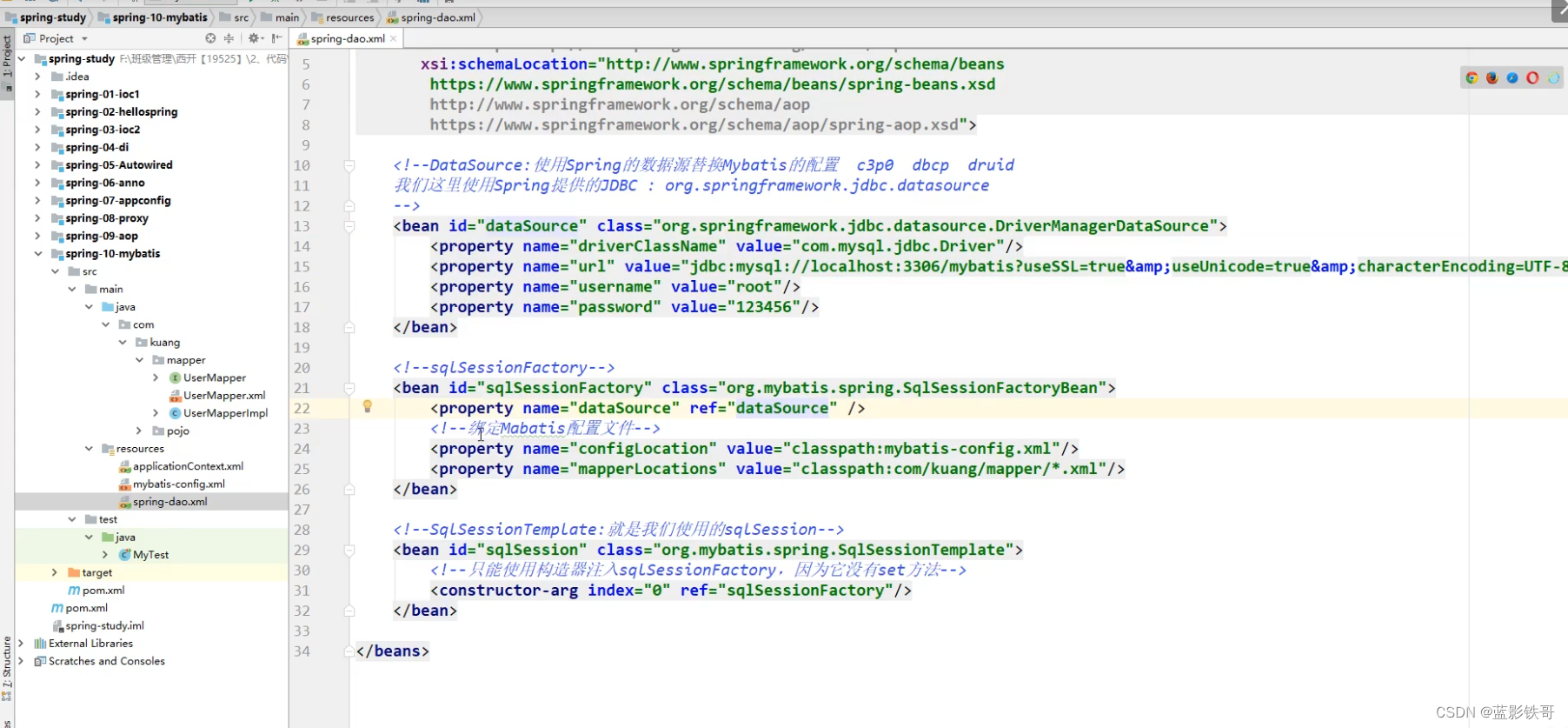
Task: Click the Scroll from Source target icon
Action: [x=210, y=38]
